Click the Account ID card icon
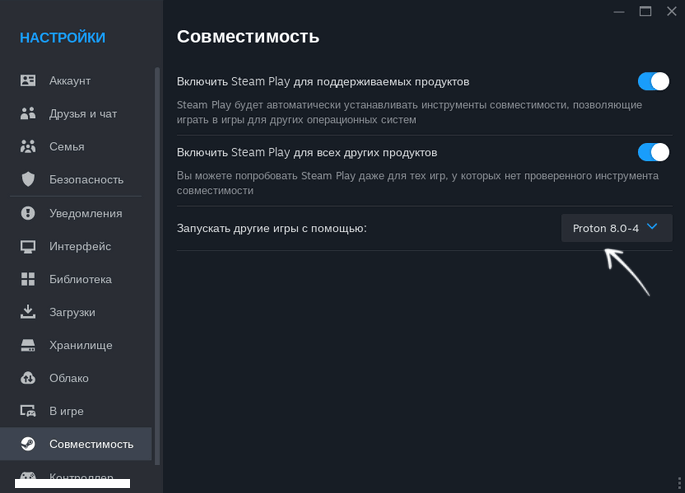The width and height of the screenshot is (685, 493). coord(28,80)
